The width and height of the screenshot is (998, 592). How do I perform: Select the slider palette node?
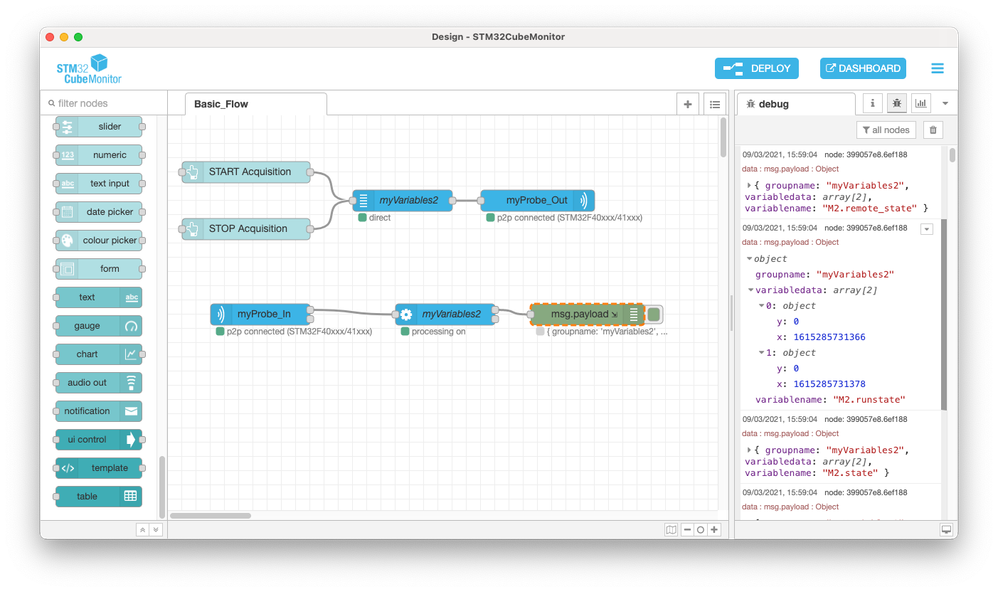[99, 127]
